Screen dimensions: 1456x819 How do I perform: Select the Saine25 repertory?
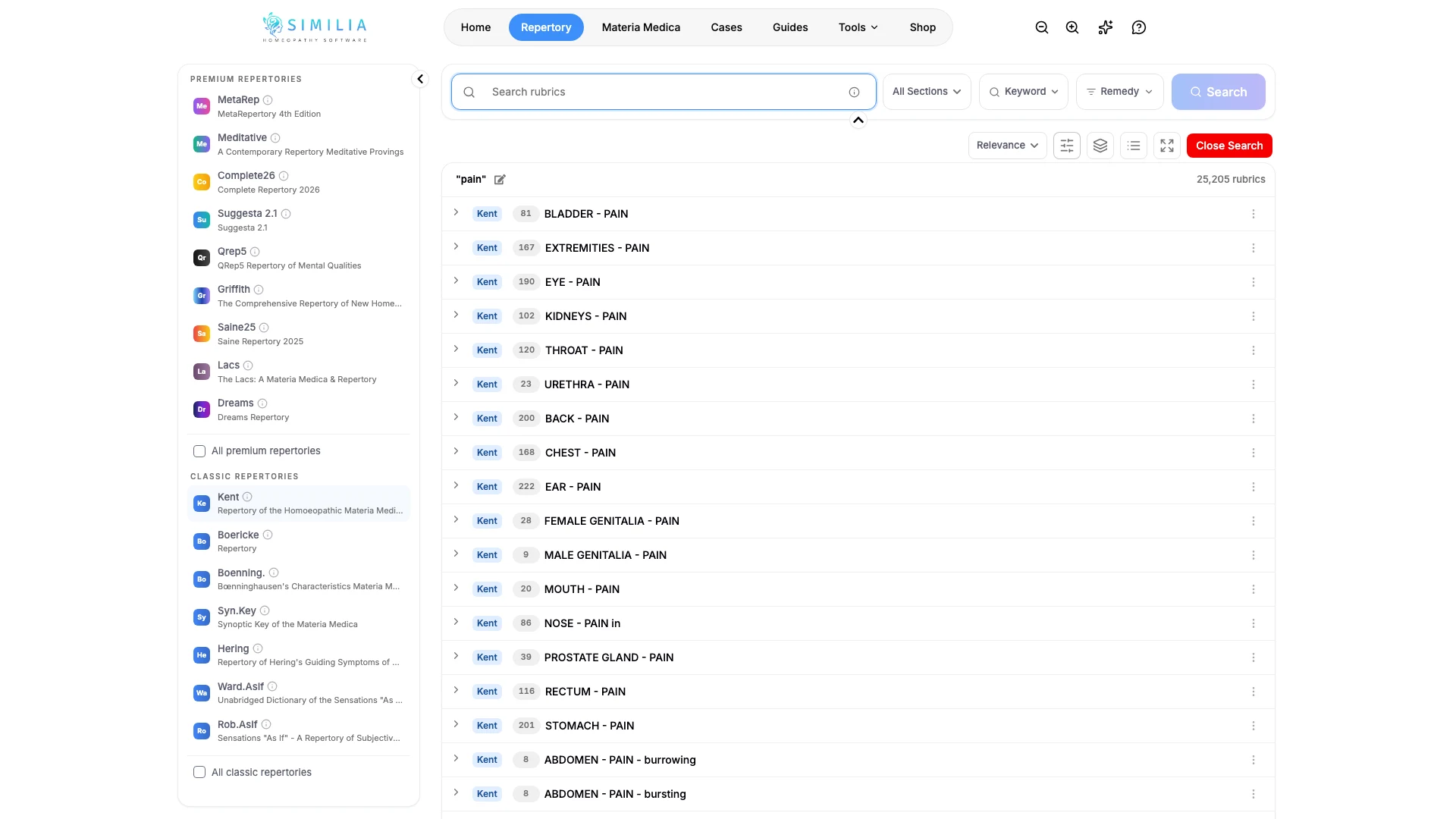pos(299,334)
